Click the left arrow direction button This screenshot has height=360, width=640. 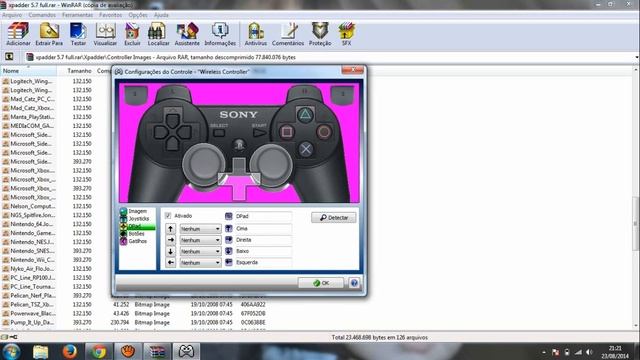click(x=171, y=262)
